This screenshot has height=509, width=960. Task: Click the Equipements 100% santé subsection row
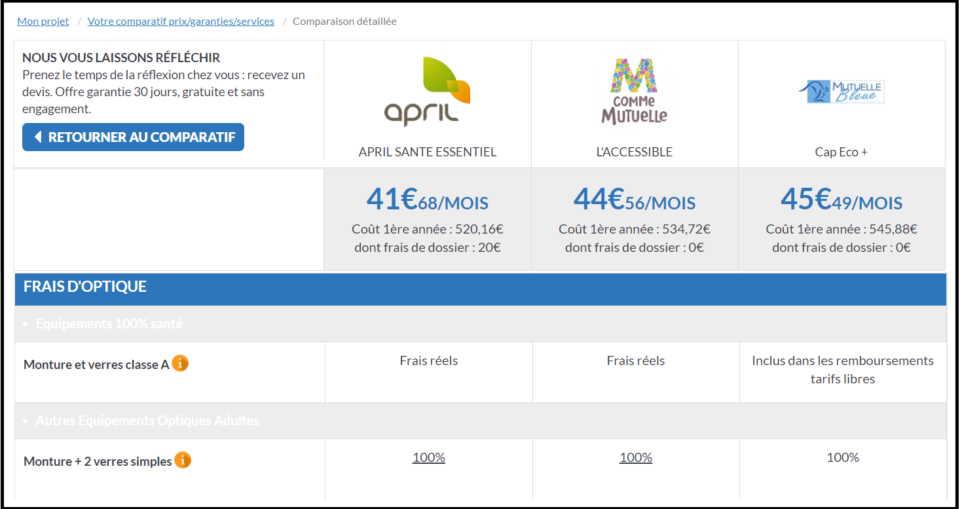click(481, 324)
